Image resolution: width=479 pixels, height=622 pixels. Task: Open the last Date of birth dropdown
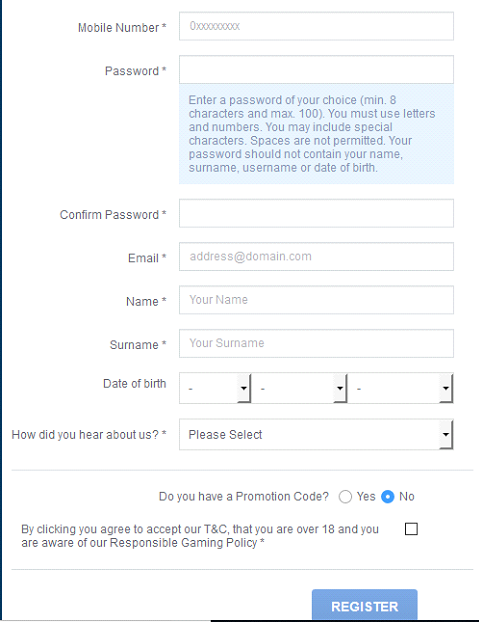point(400,388)
